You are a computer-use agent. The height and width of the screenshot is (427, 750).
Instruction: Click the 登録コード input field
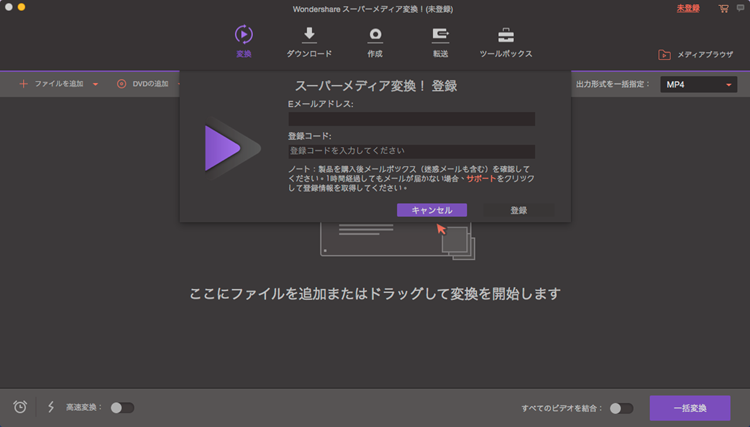411,151
